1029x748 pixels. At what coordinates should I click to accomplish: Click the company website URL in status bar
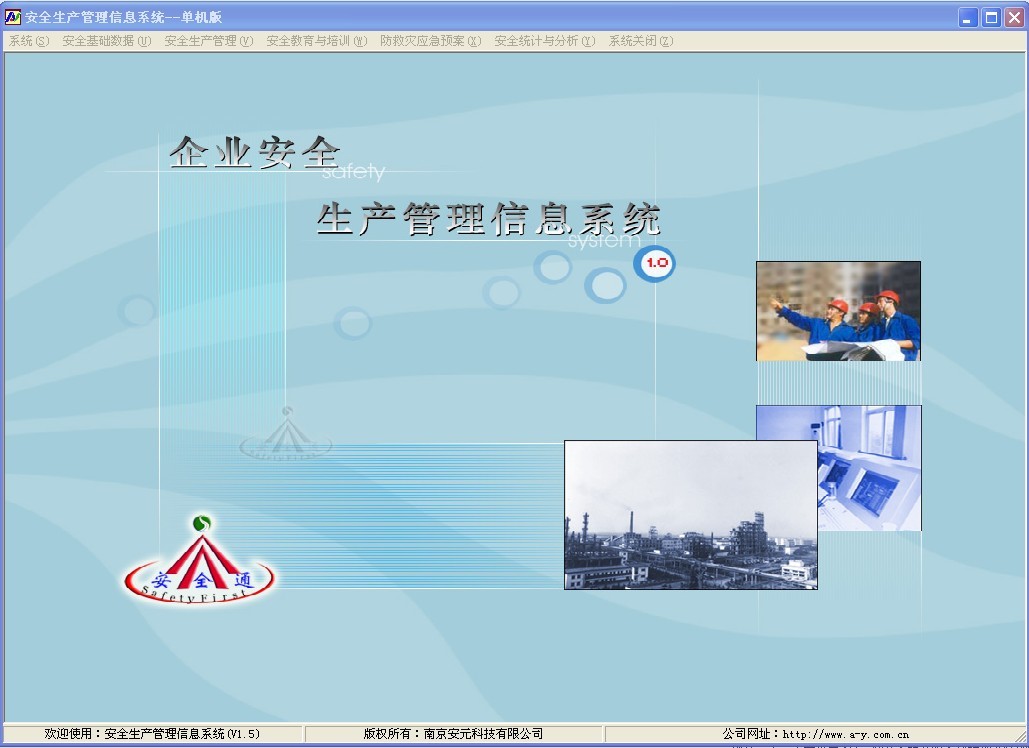click(845, 734)
